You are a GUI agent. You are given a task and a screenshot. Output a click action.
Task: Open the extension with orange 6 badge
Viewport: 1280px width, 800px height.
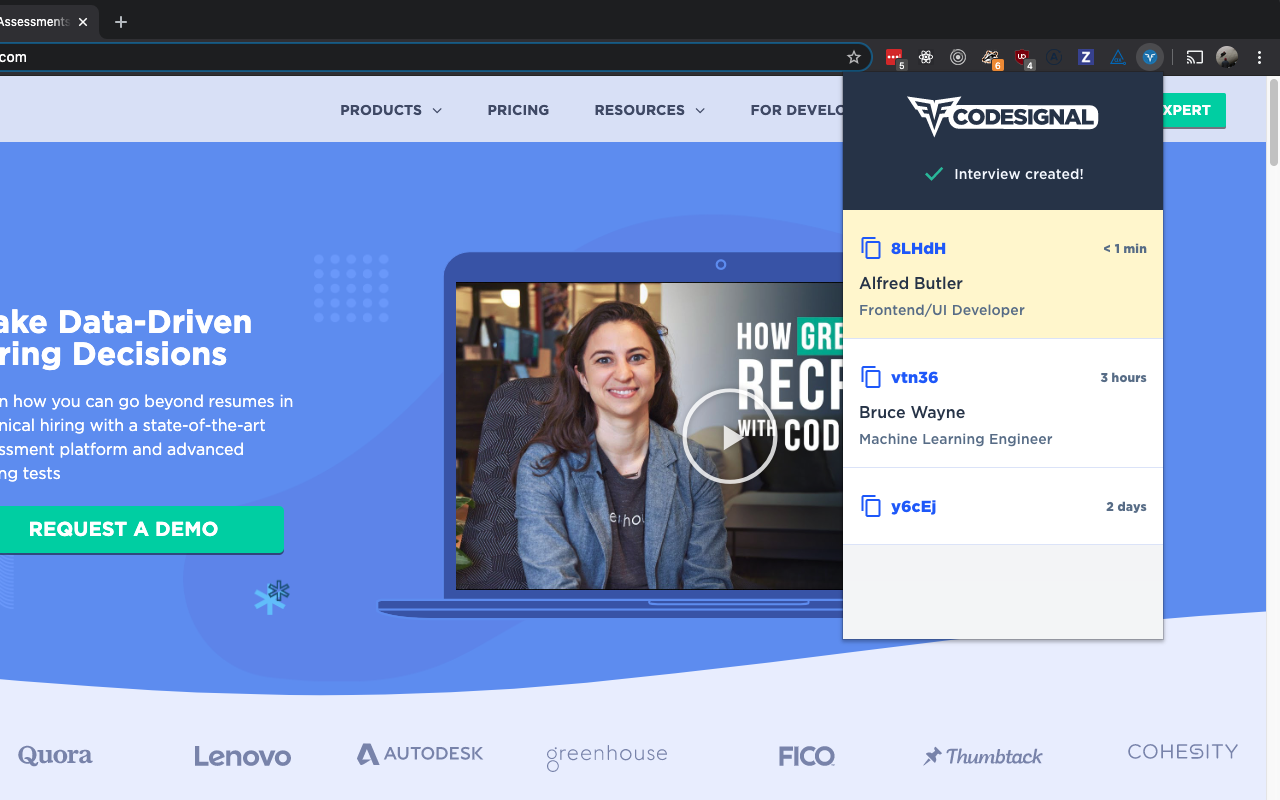990,58
